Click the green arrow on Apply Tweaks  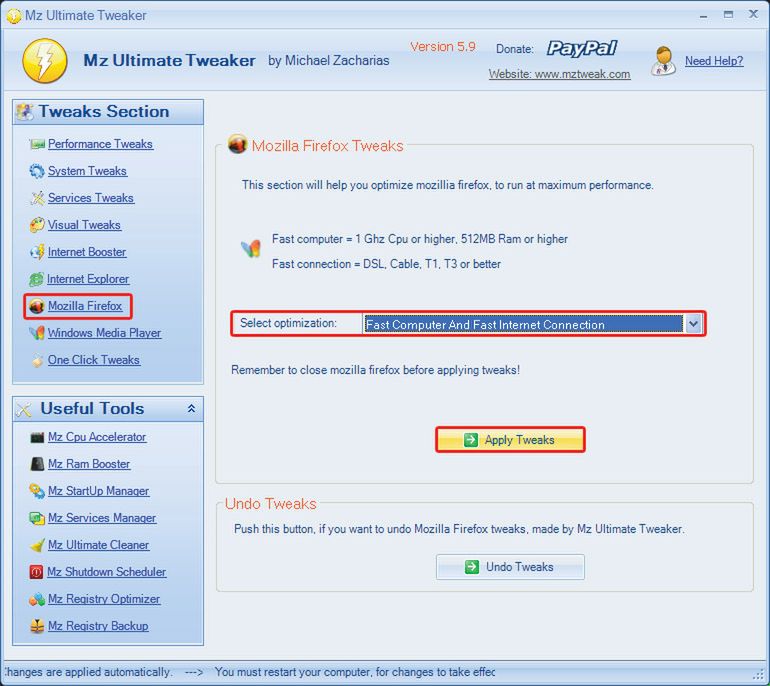coord(470,439)
